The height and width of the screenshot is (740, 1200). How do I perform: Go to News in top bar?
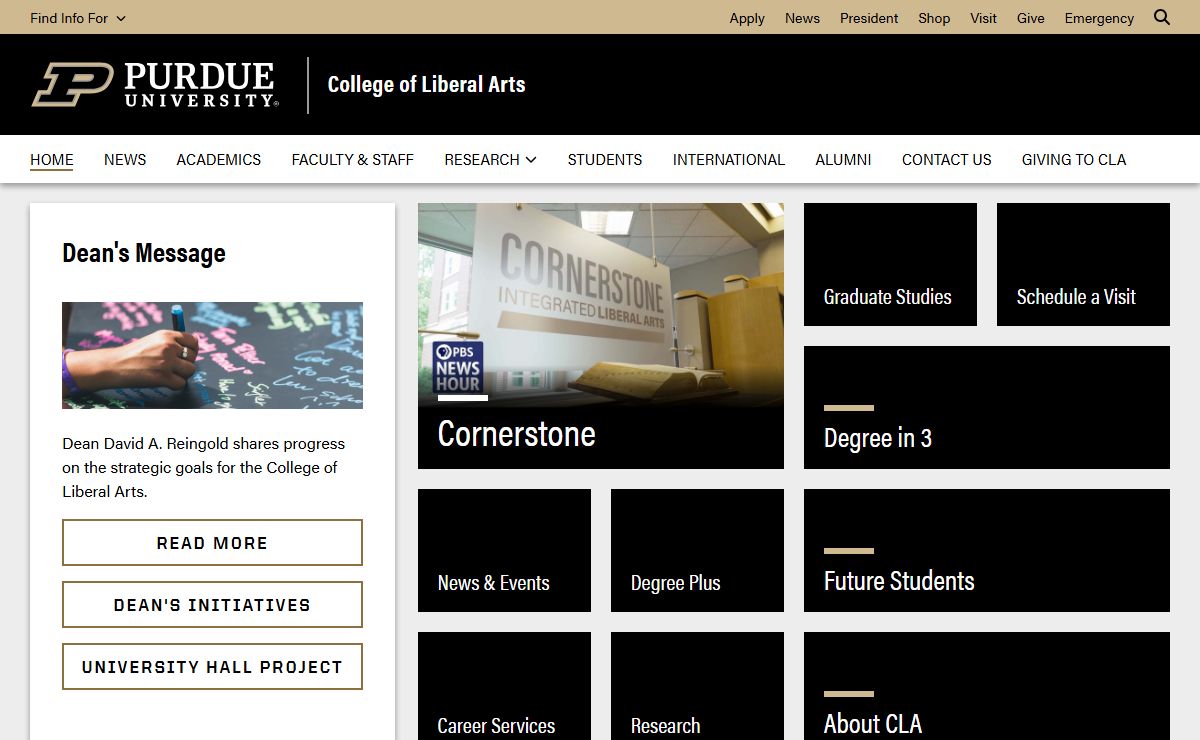tap(802, 18)
